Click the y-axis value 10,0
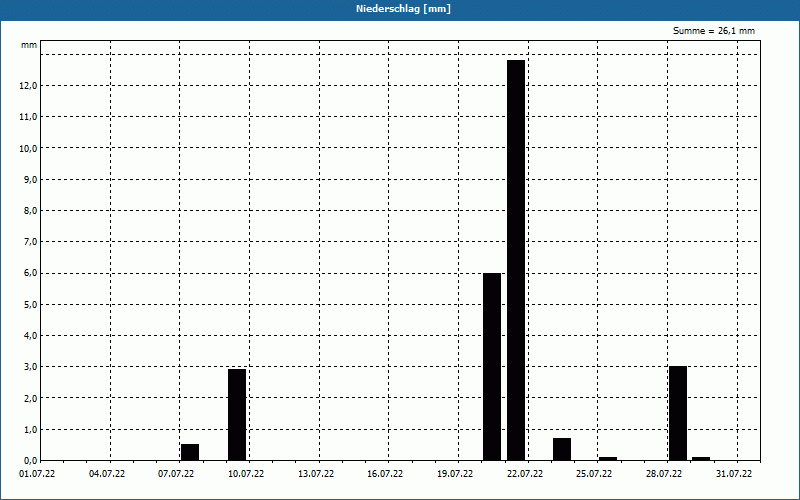Image resolution: width=800 pixels, height=500 pixels. click(x=28, y=148)
